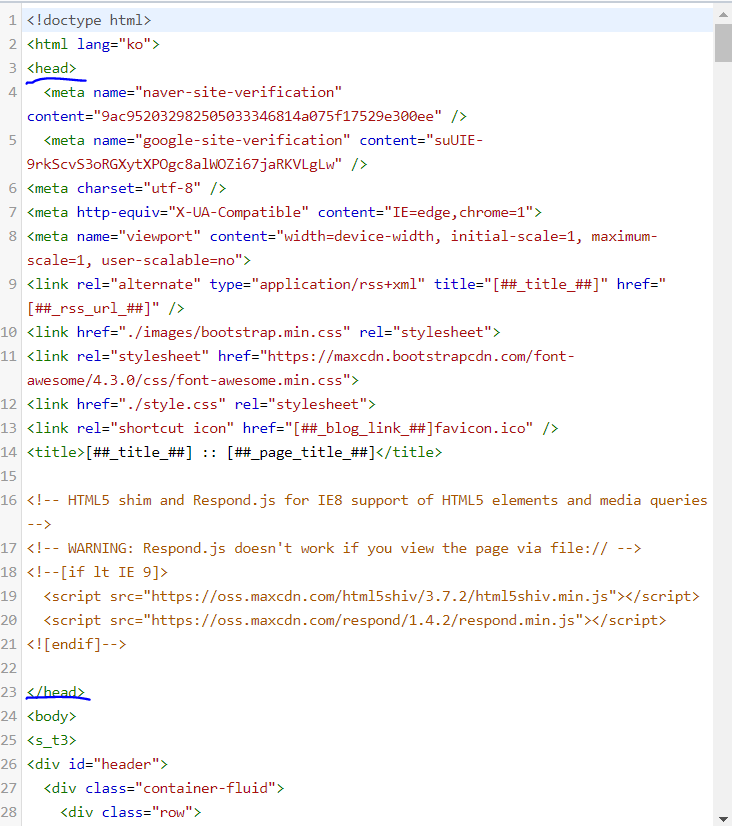Viewport: 732px width, 826px height.
Task: Click the opening <head> tag
Action: pyautogui.click(x=52, y=68)
